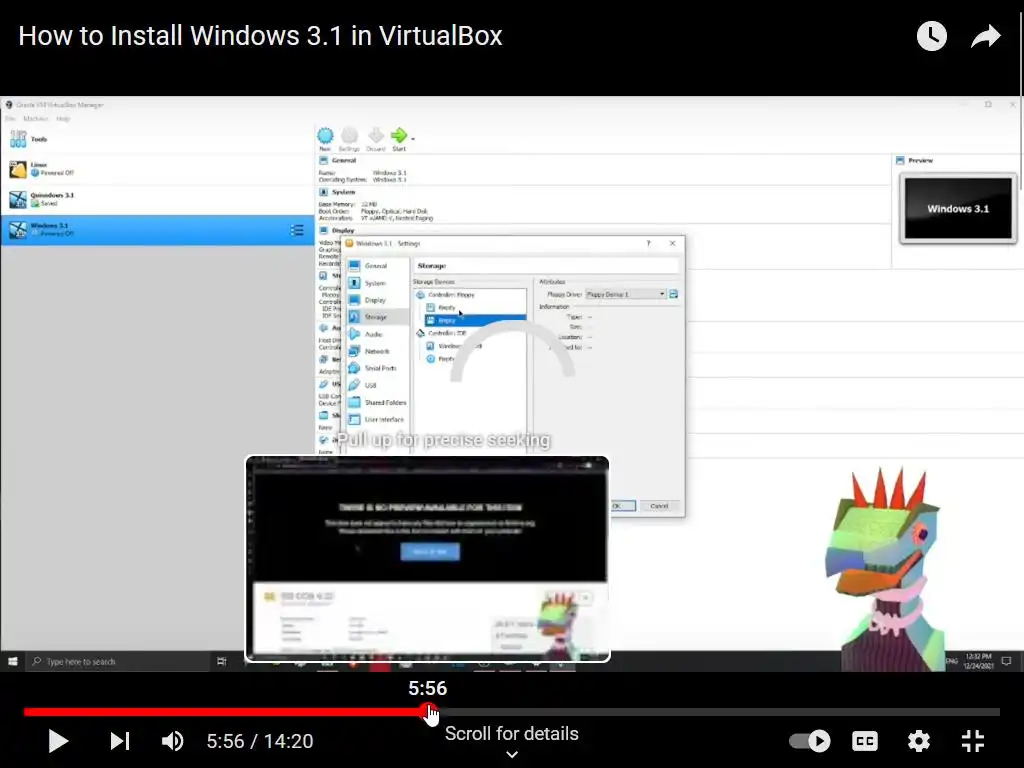The image size is (1024, 768).
Task: Close the Windows 3.1 Settings dialog
Action: click(x=673, y=243)
